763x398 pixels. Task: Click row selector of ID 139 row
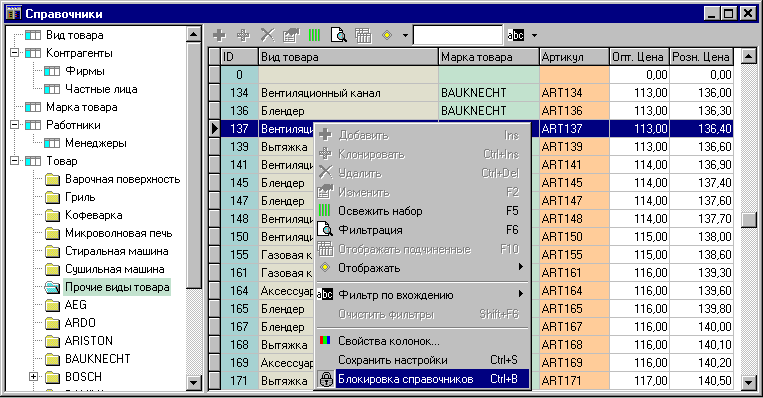coord(215,146)
